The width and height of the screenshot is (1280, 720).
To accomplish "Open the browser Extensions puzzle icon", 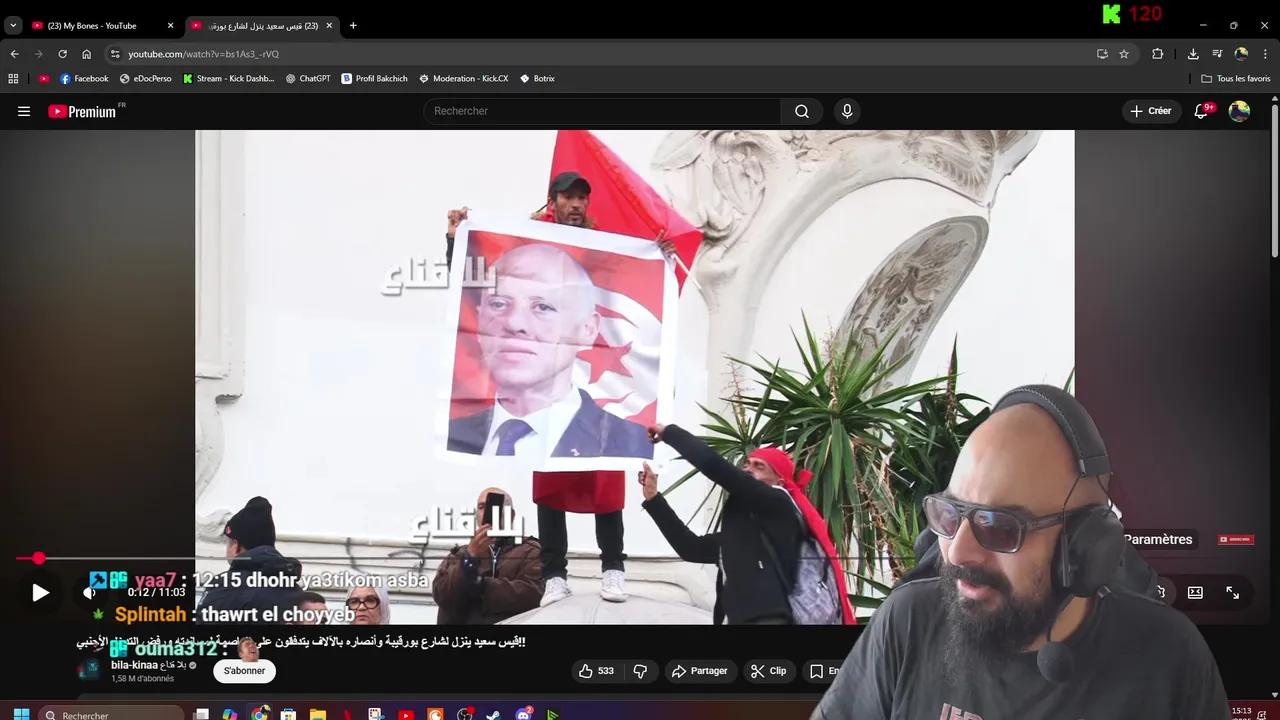I will [1158, 54].
